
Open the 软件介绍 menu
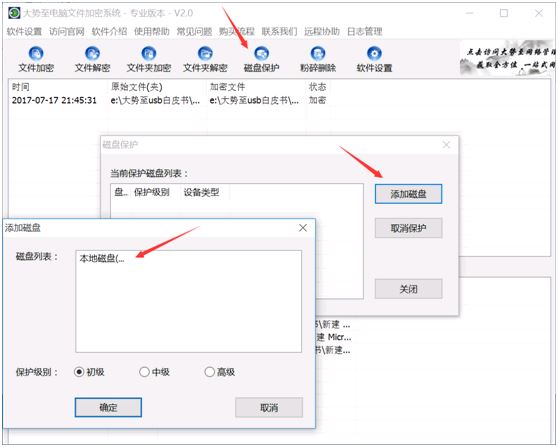pos(109,32)
